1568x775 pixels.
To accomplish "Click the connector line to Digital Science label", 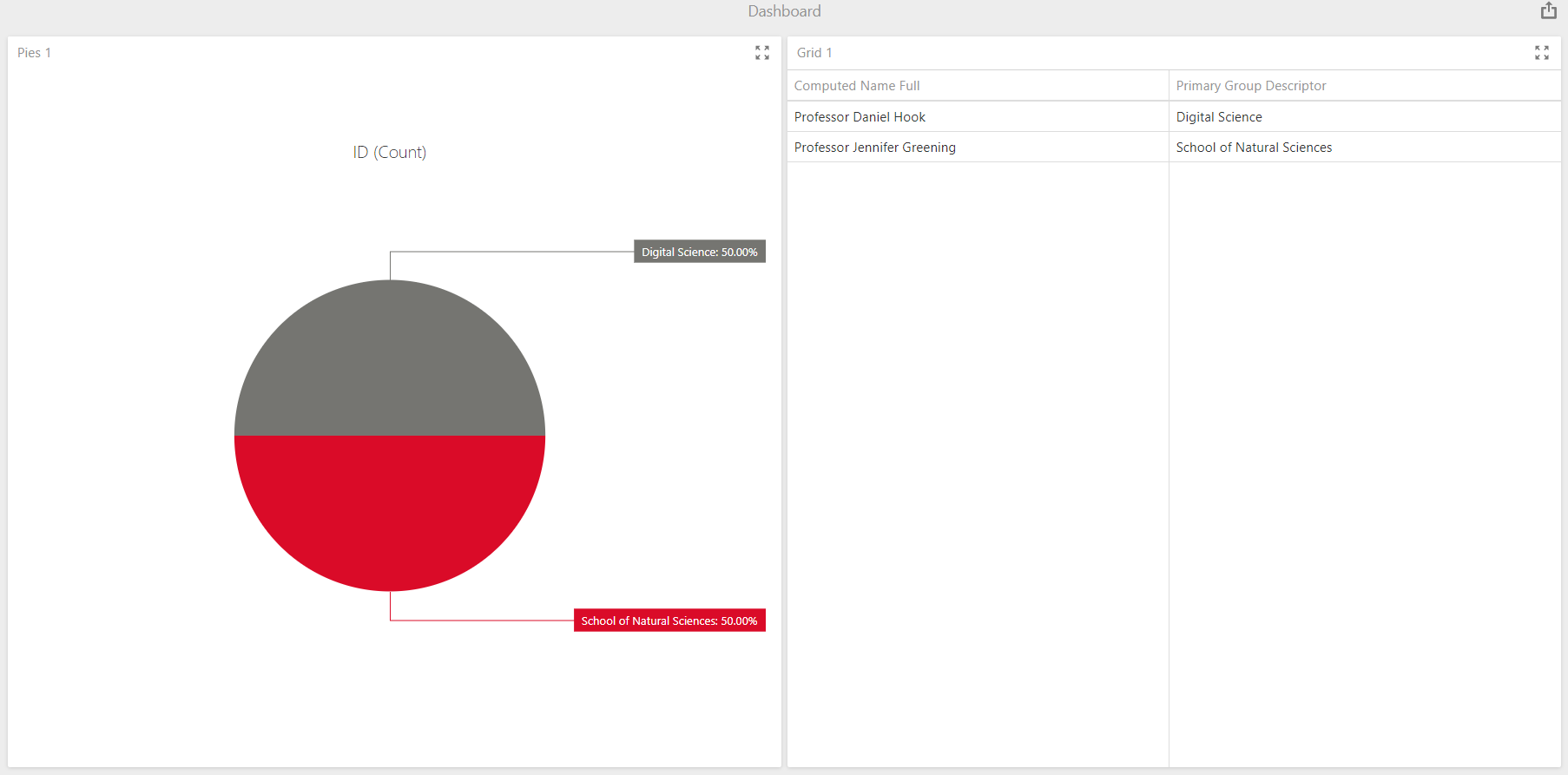I will tap(512, 252).
